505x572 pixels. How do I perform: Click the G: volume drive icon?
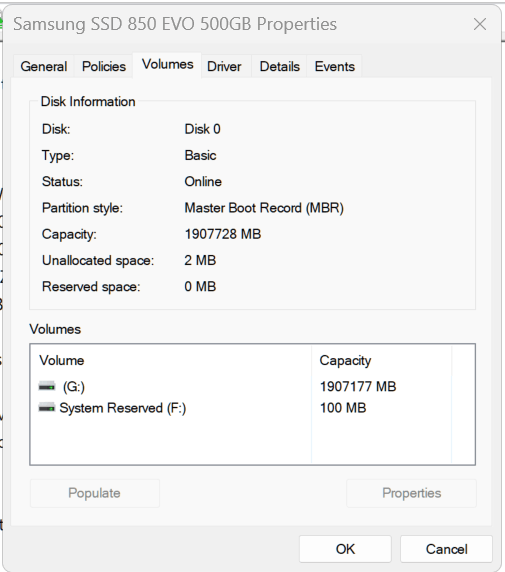47,386
